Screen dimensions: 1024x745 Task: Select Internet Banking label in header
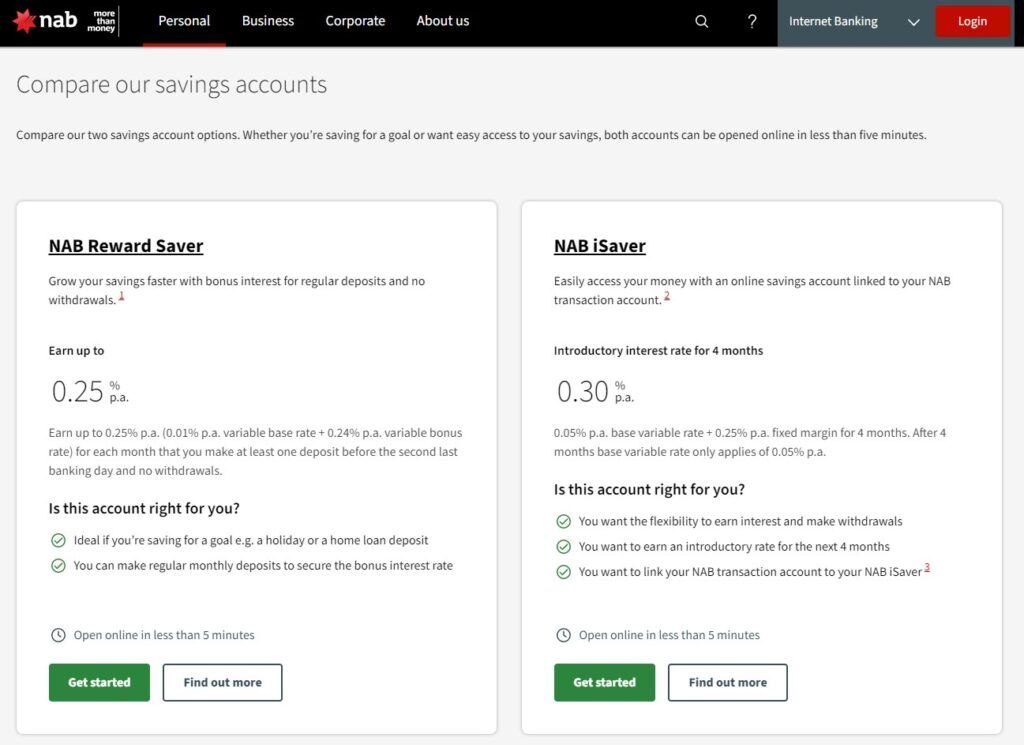coord(833,22)
